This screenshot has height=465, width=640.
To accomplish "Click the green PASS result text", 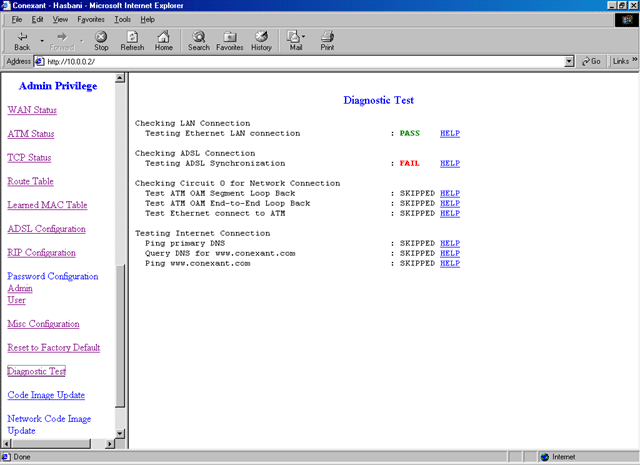I will tap(409, 133).
